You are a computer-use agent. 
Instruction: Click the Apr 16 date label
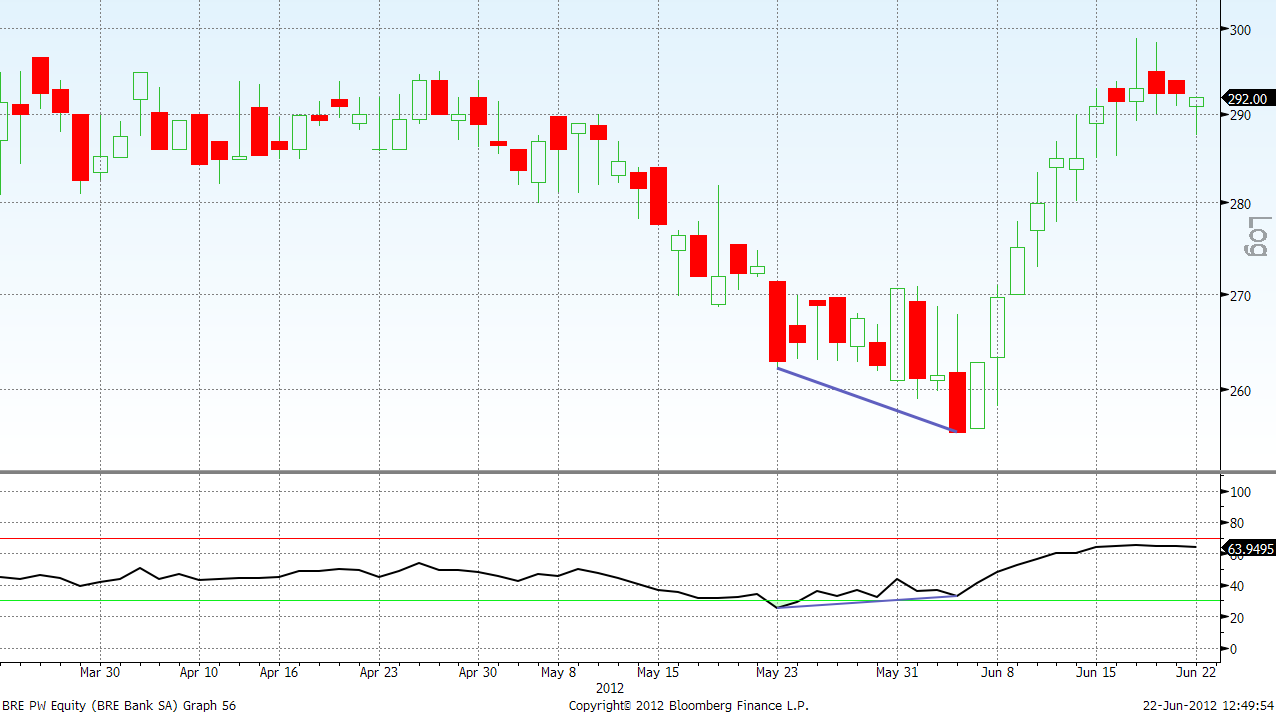(x=279, y=672)
